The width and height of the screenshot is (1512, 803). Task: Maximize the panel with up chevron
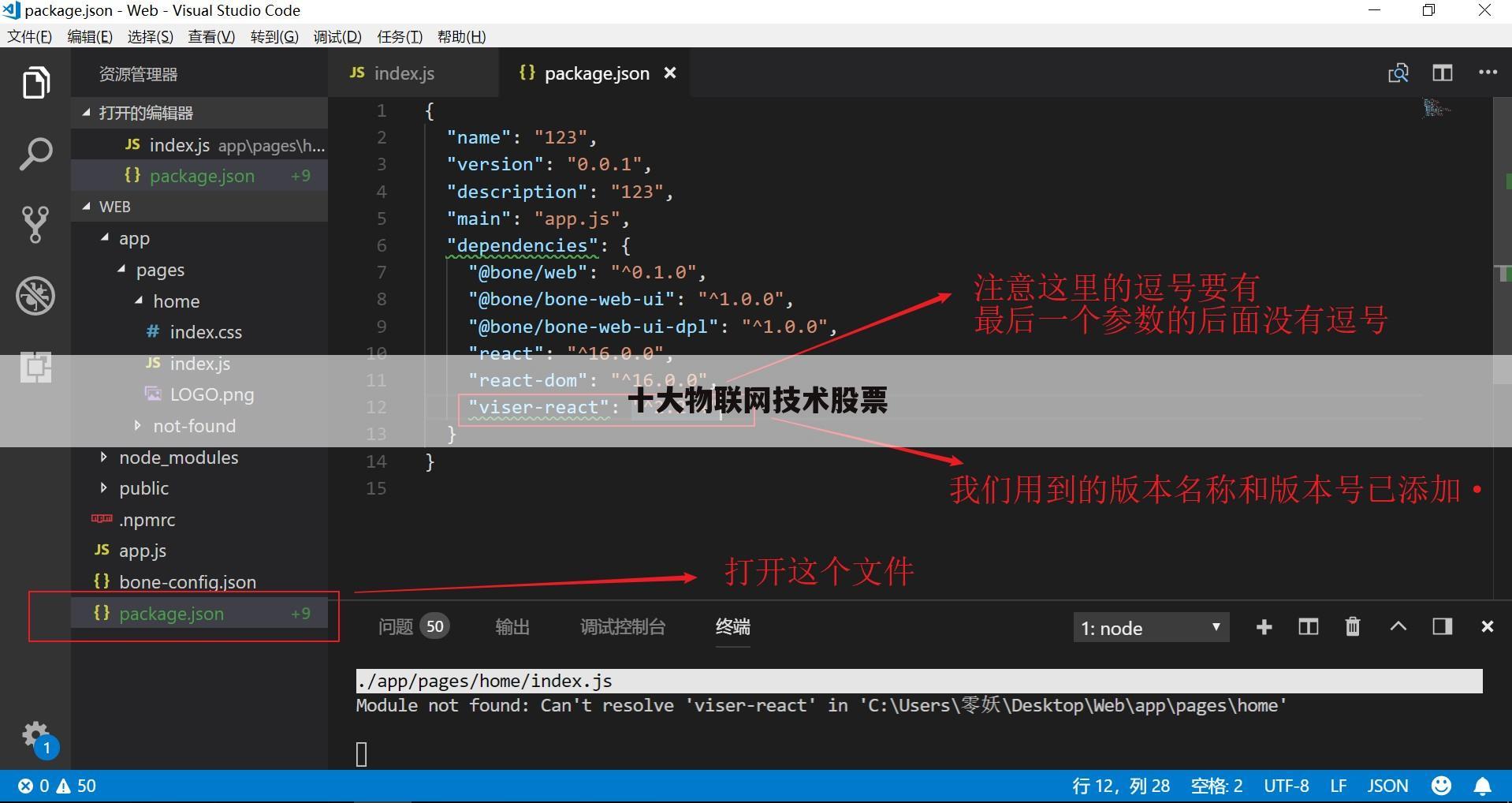(x=1398, y=627)
